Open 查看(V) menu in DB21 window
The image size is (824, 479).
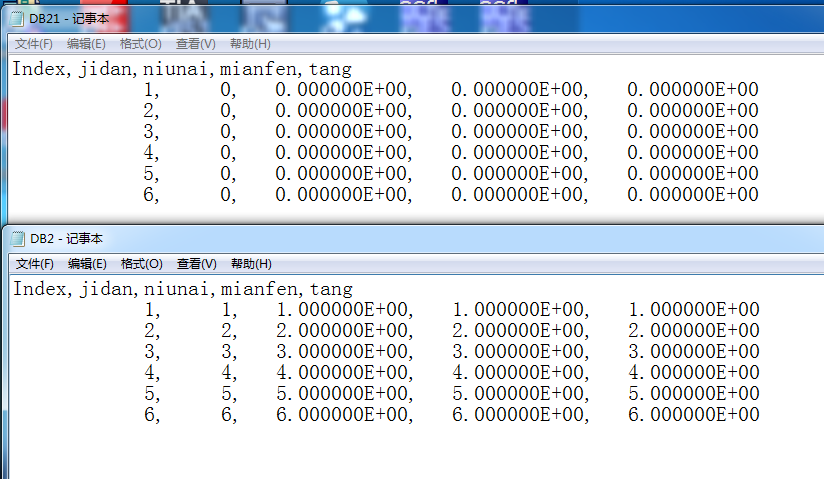click(195, 44)
